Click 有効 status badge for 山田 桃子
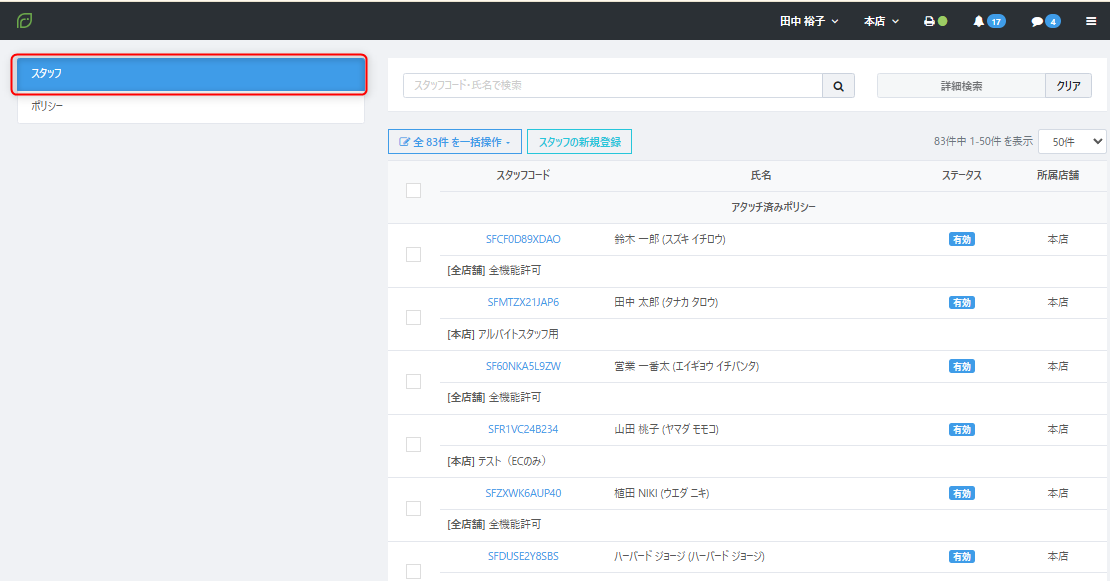The image size is (1110, 581). 961,430
